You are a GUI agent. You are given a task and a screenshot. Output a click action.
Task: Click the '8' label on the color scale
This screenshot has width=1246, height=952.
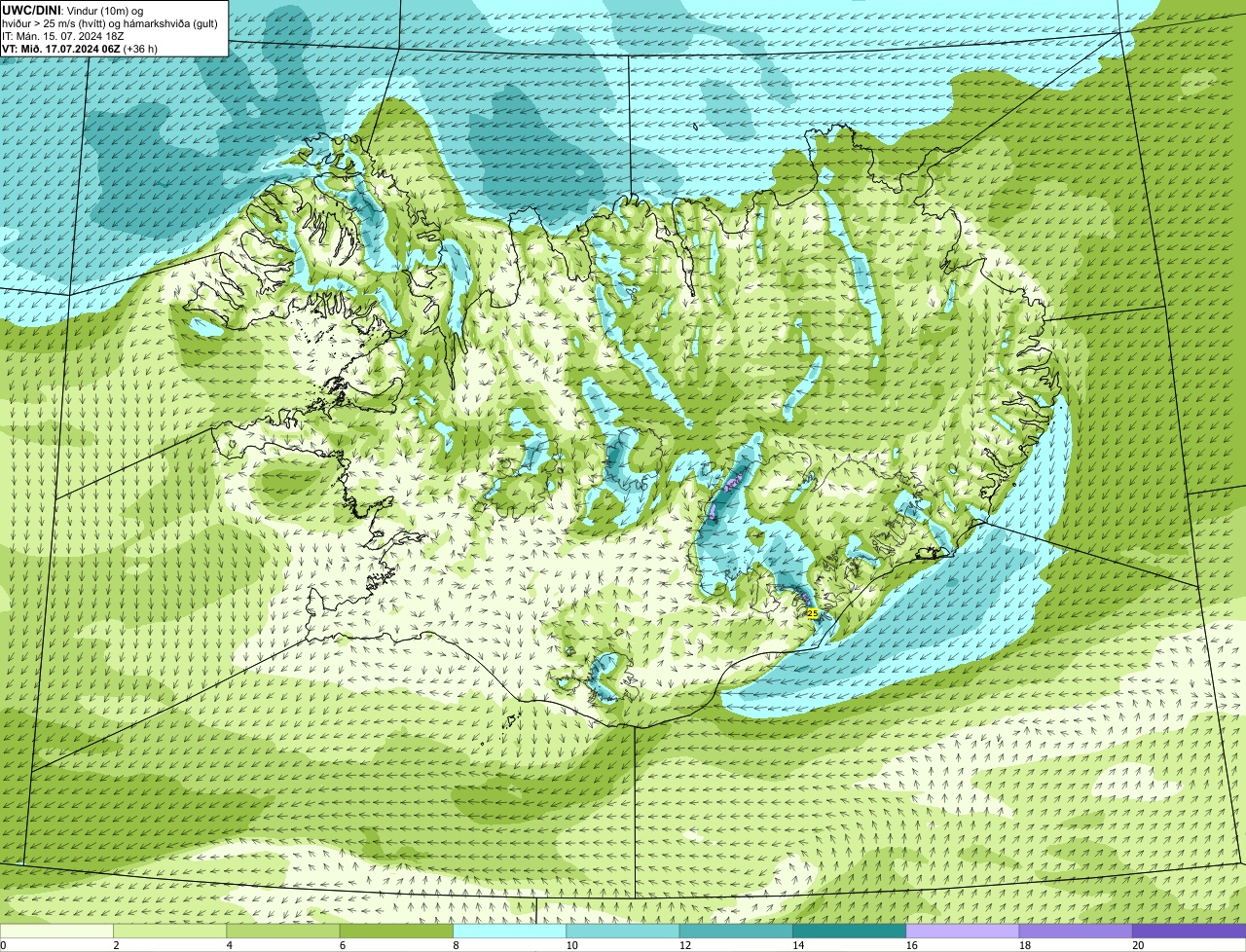456,945
